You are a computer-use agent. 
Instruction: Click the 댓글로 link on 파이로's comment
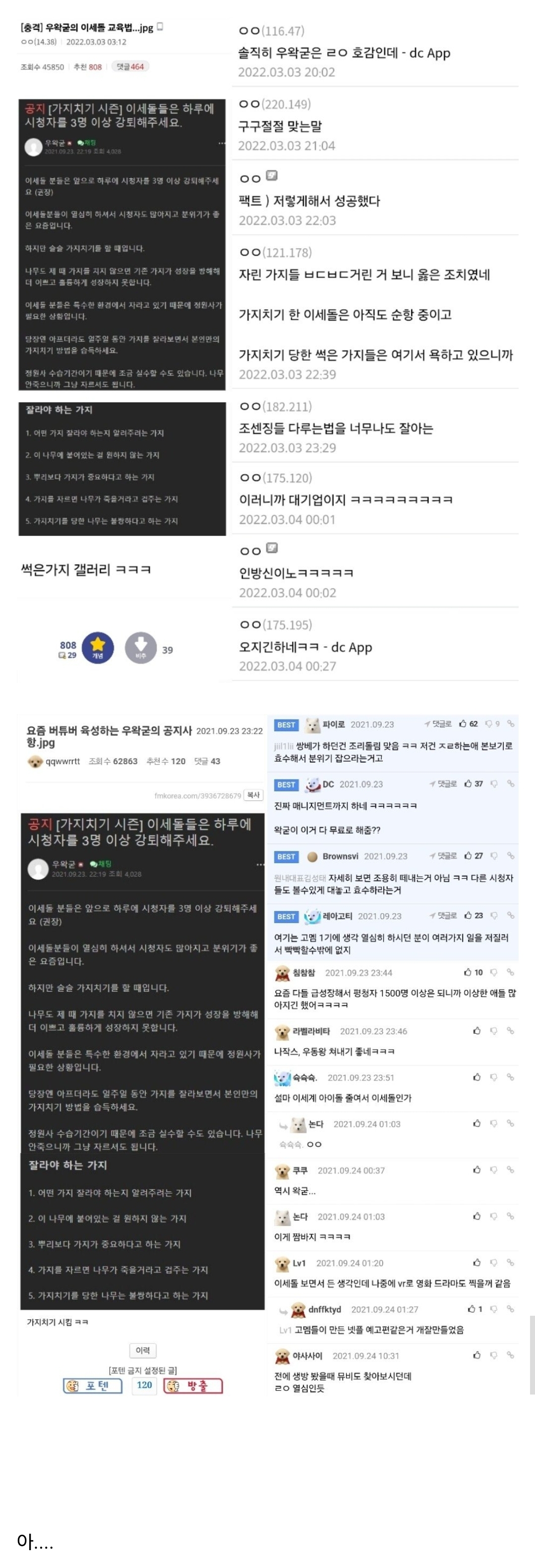click(438, 724)
